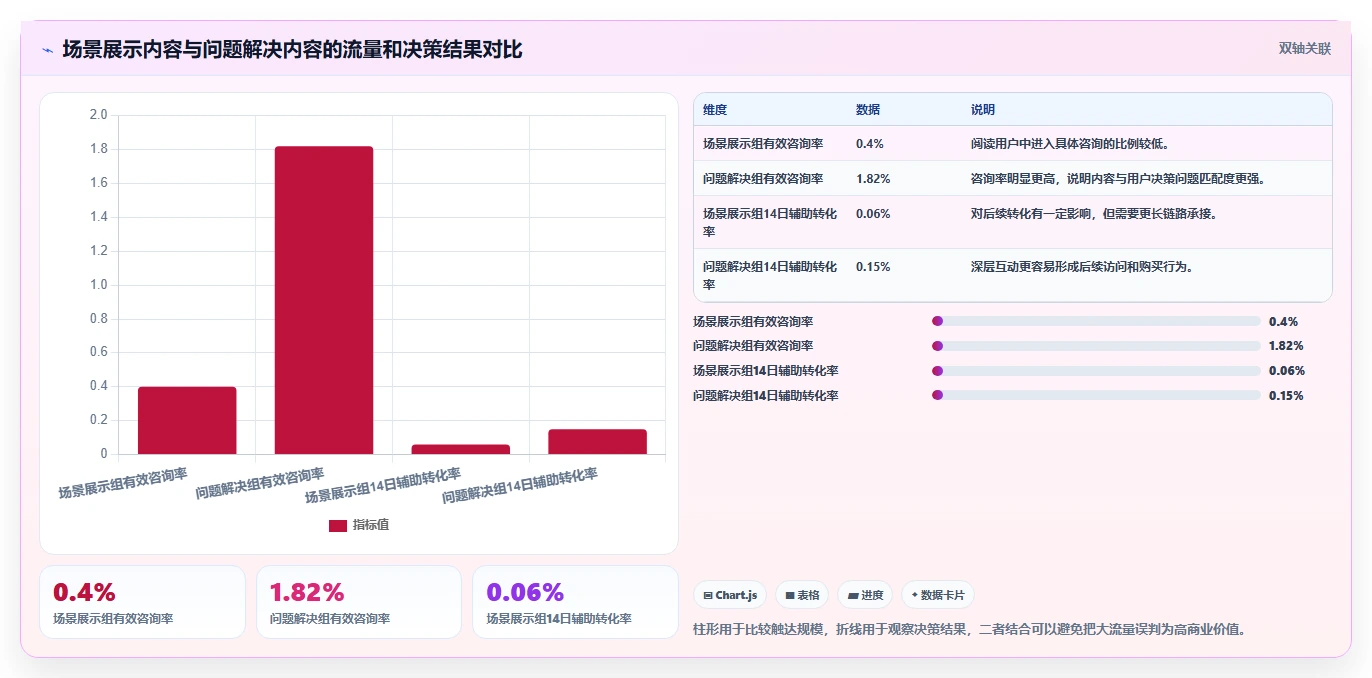Click x-axis label 场景展示组14日辅助转化率

(x=384, y=486)
